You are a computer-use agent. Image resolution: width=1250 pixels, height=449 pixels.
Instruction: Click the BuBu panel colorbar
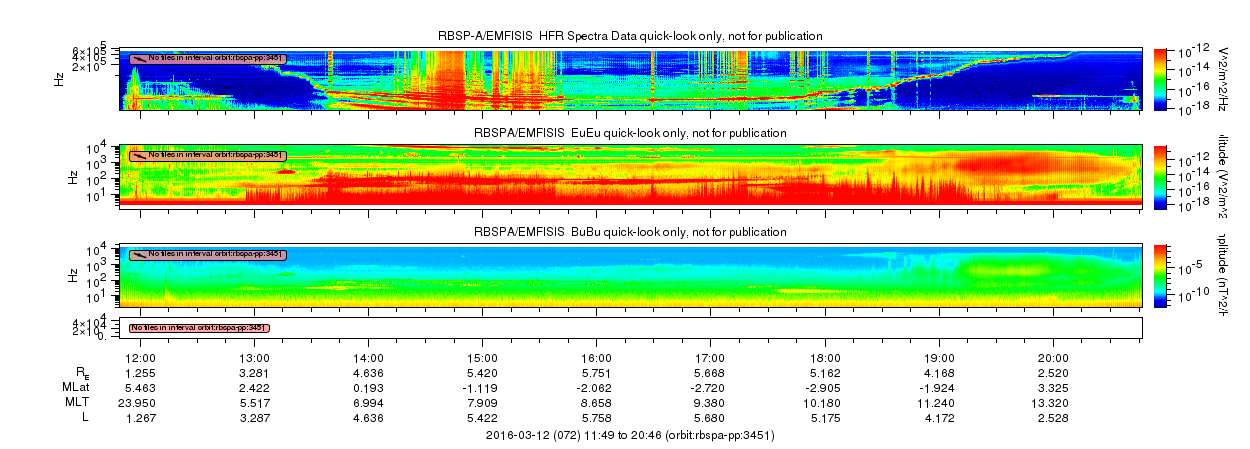(x=1161, y=273)
